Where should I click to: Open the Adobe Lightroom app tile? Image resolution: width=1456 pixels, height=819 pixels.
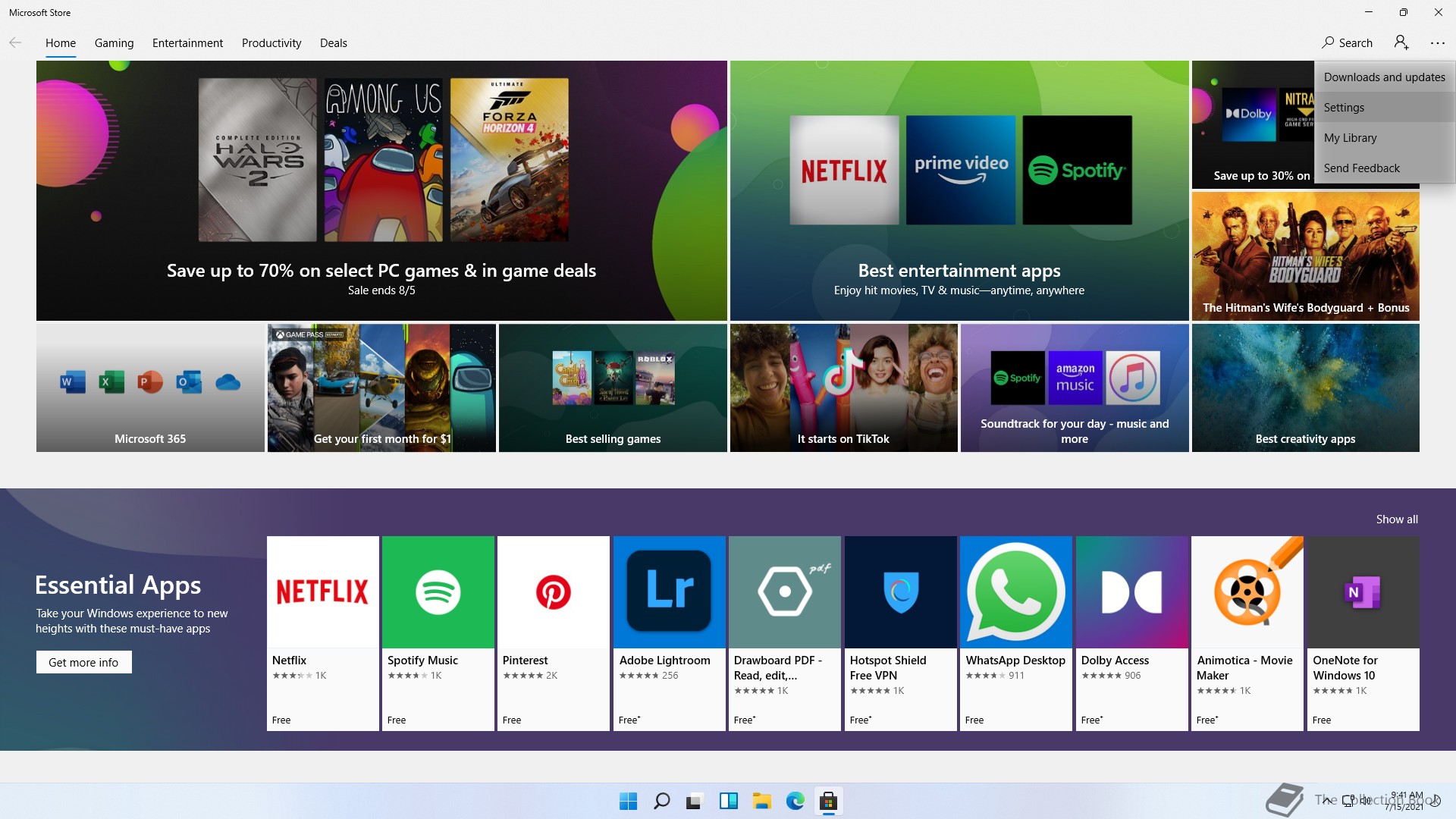point(670,633)
